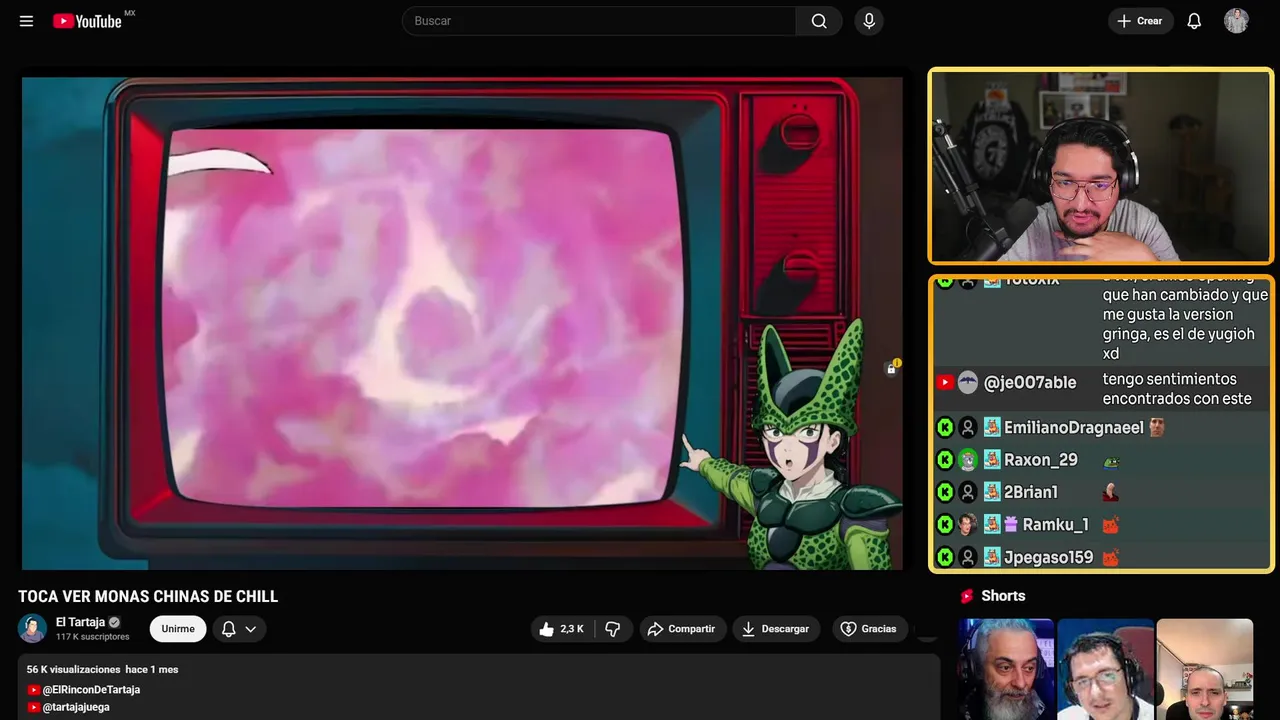Image resolution: width=1280 pixels, height=720 pixels.
Task: Click emote in EmilianoDragnaeel message
Action: pyautogui.click(x=1157, y=428)
